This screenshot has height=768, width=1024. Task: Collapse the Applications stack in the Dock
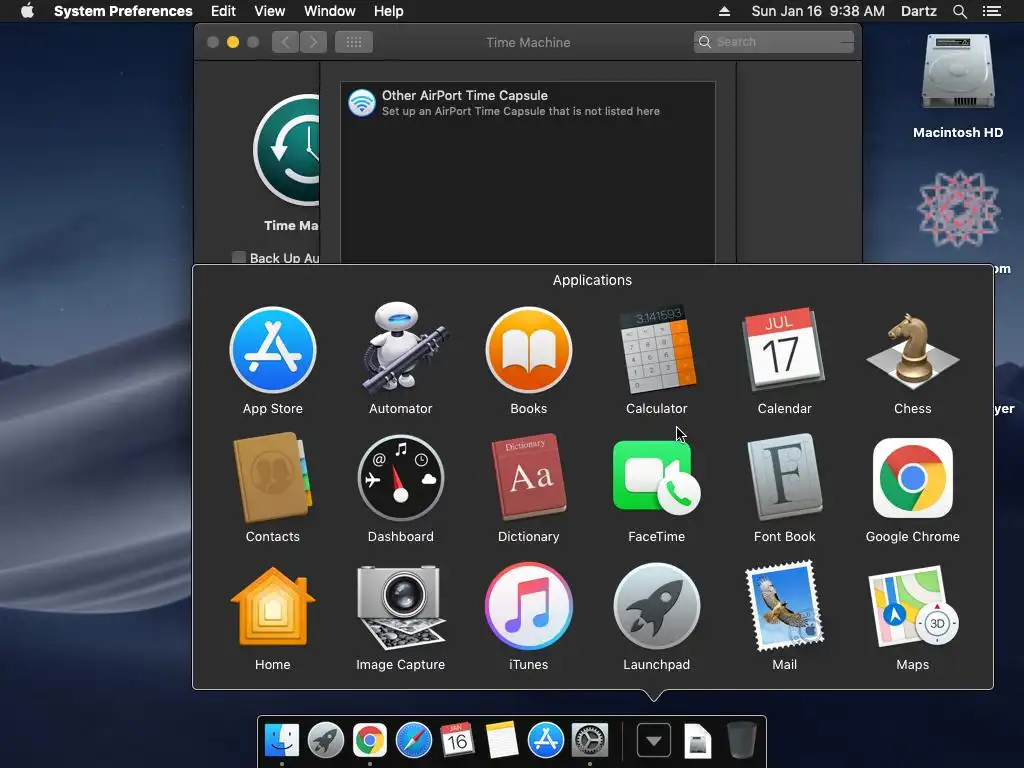click(654, 741)
